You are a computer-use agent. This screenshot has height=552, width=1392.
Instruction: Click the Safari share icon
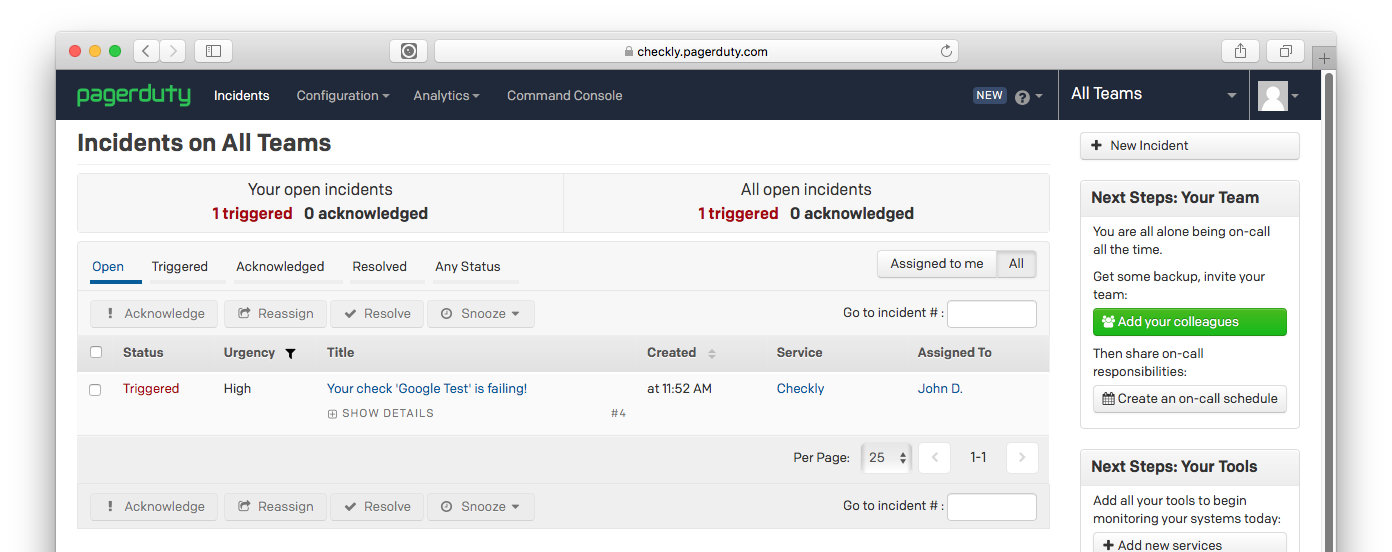click(1240, 51)
